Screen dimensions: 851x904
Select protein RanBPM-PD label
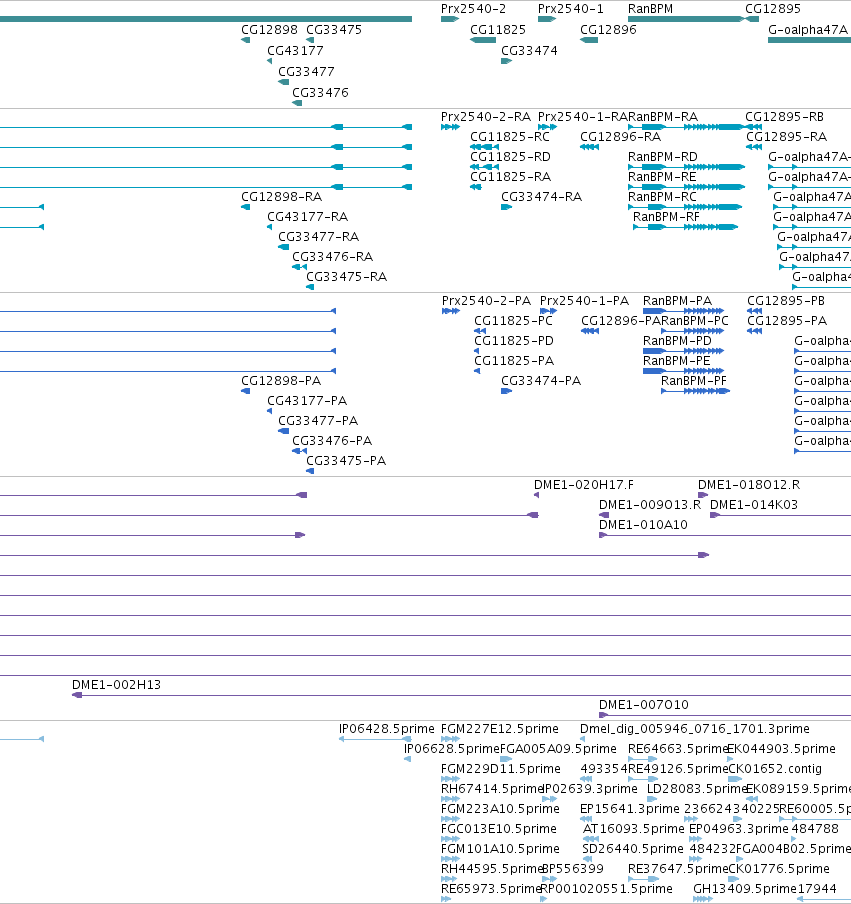(677, 341)
